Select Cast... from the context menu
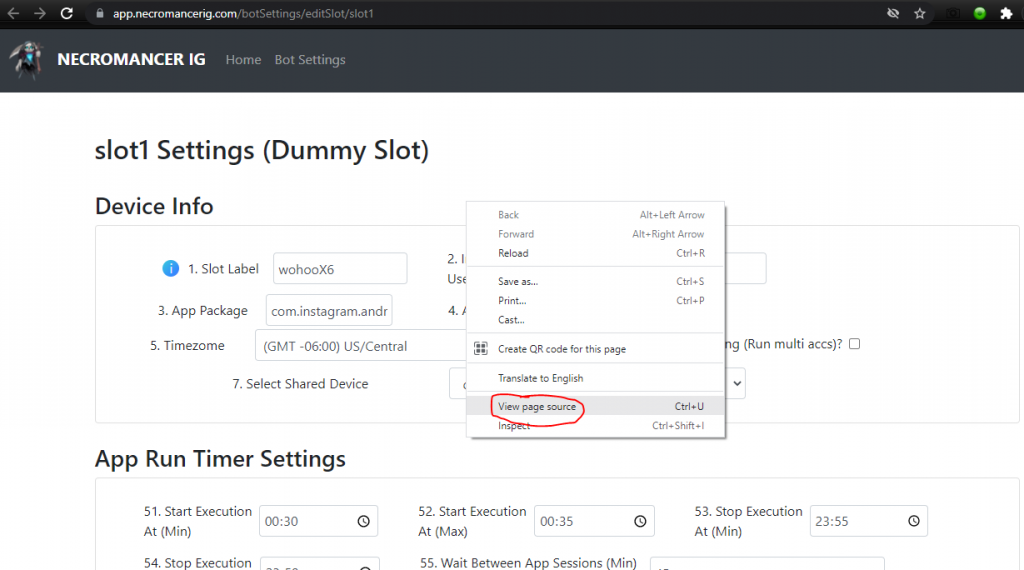1024x570 pixels. click(x=596, y=320)
